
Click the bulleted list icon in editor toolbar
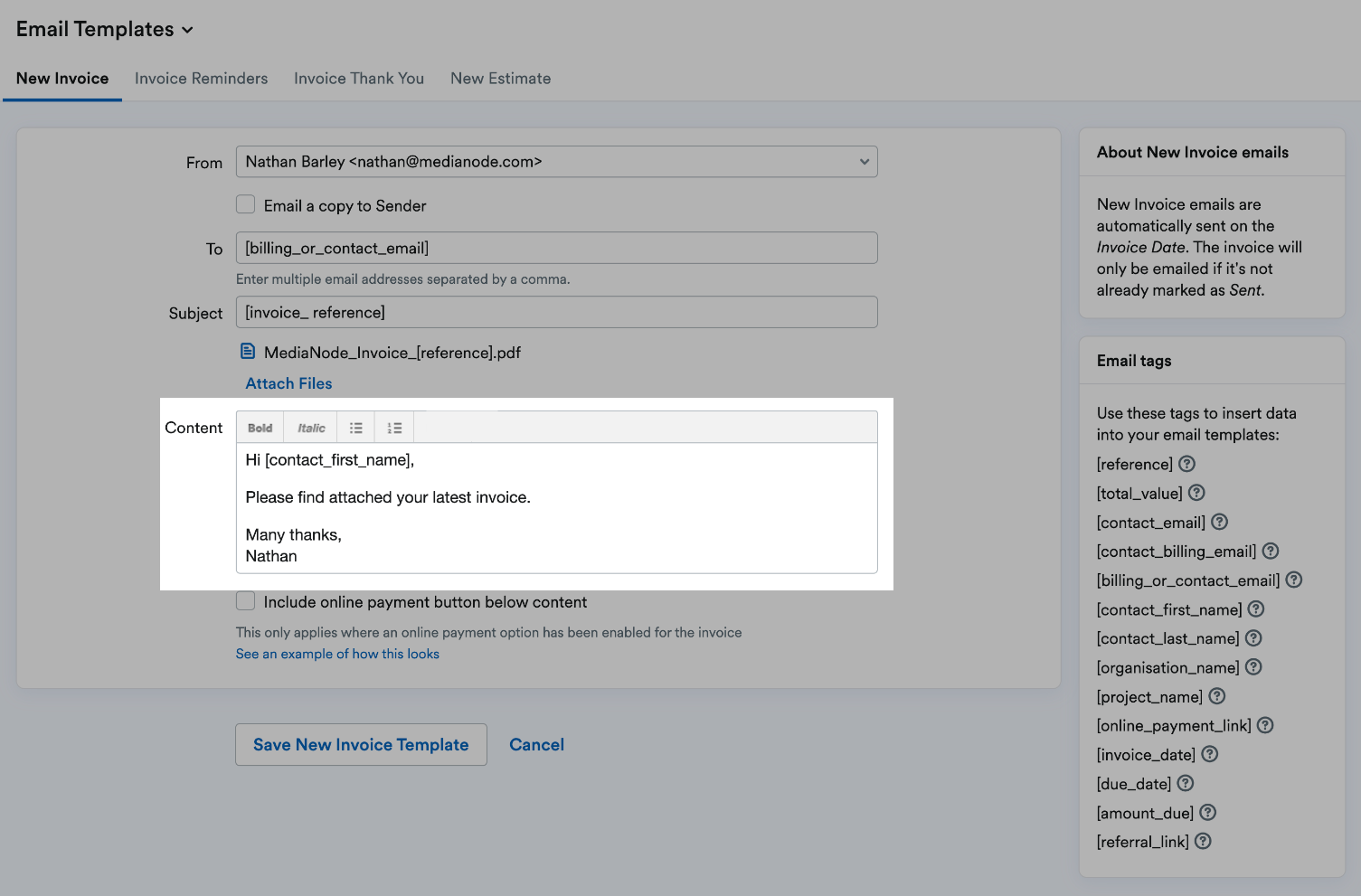[356, 428]
